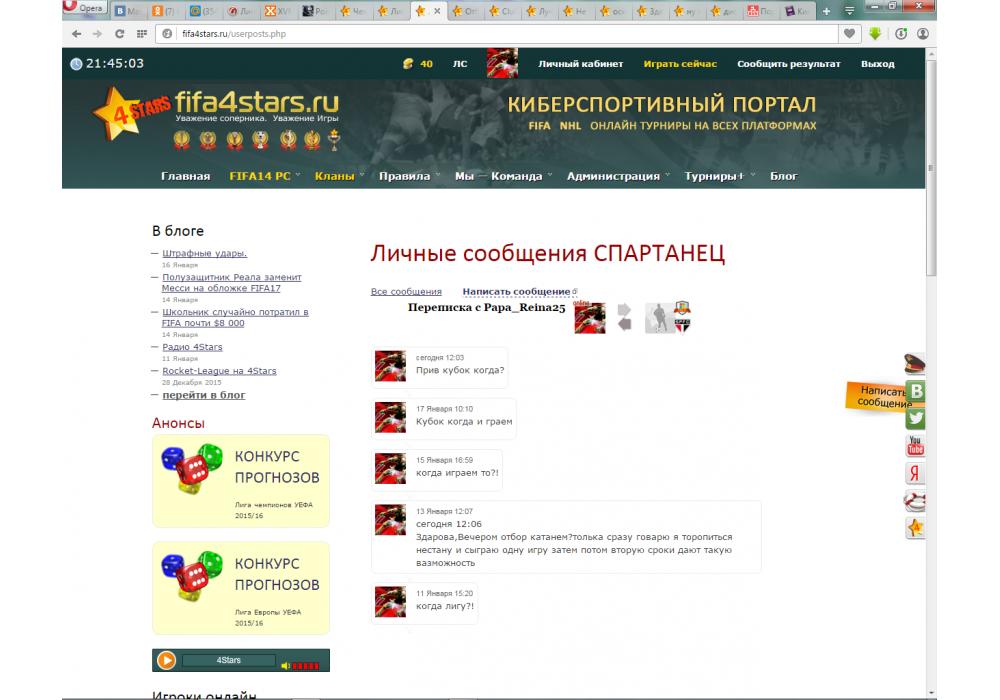Mute the radio with the speaker icon
Screen dimensions: 1000x700
point(285,664)
